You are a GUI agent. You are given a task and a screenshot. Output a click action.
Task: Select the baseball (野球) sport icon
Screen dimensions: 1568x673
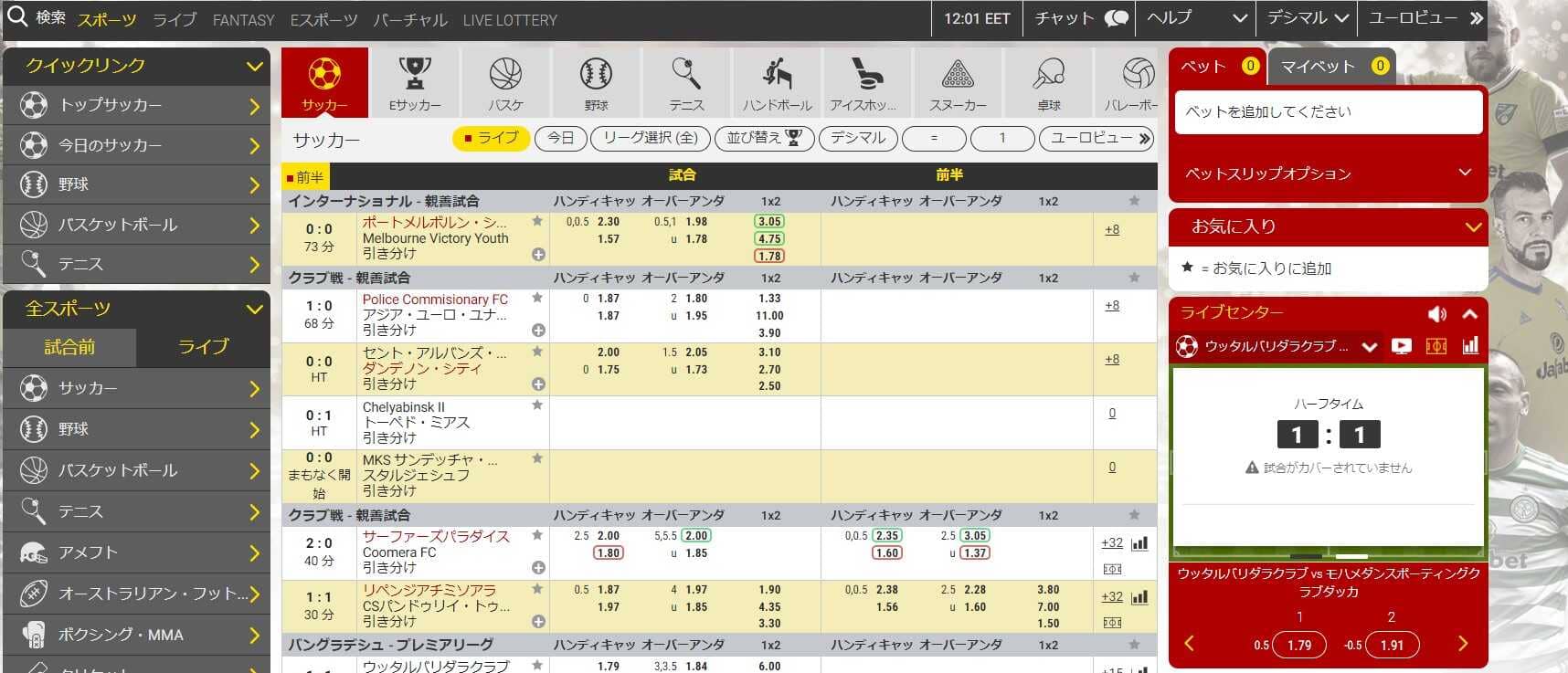(x=596, y=73)
